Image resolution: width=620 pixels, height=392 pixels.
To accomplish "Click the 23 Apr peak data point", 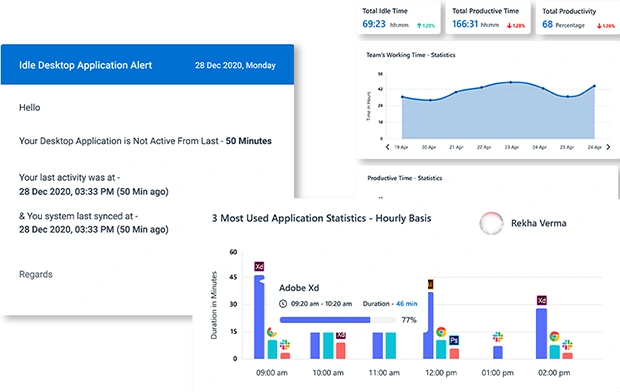I will point(511,82).
